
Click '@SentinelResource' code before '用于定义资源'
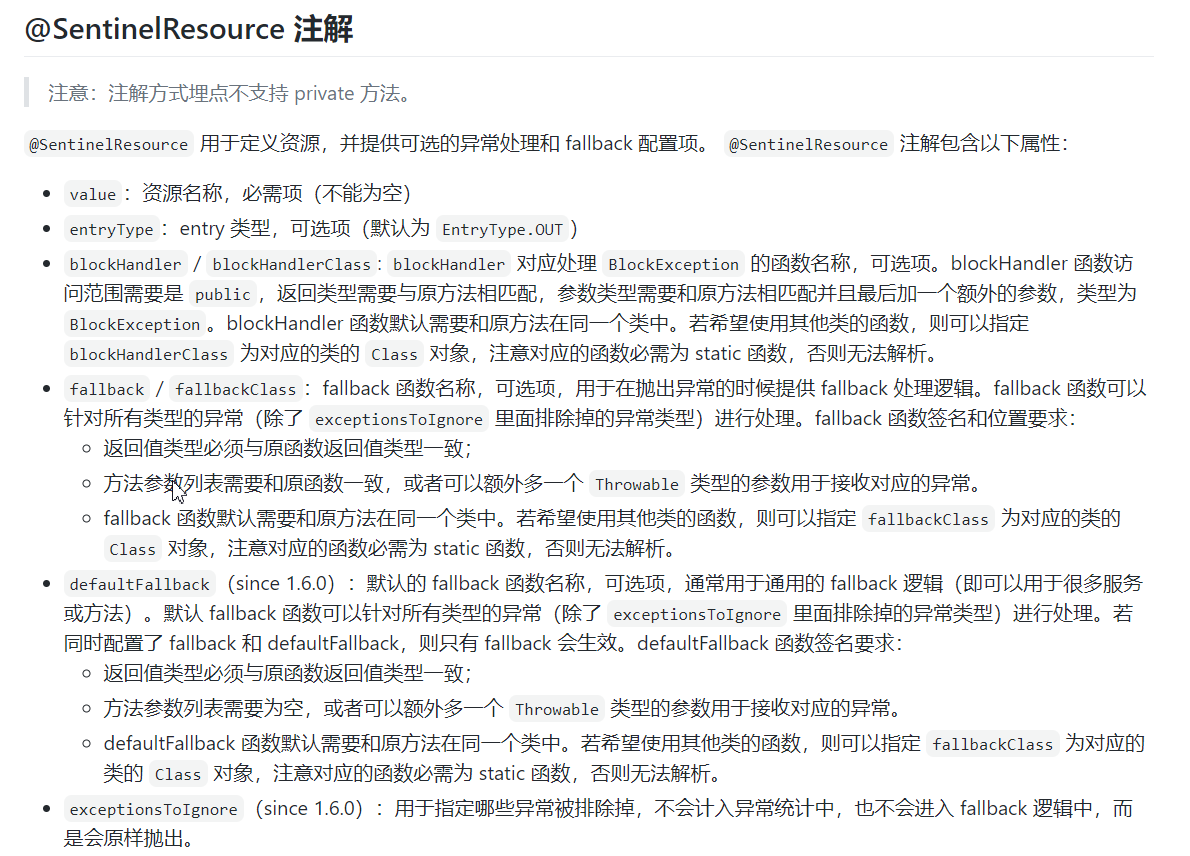[109, 144]
